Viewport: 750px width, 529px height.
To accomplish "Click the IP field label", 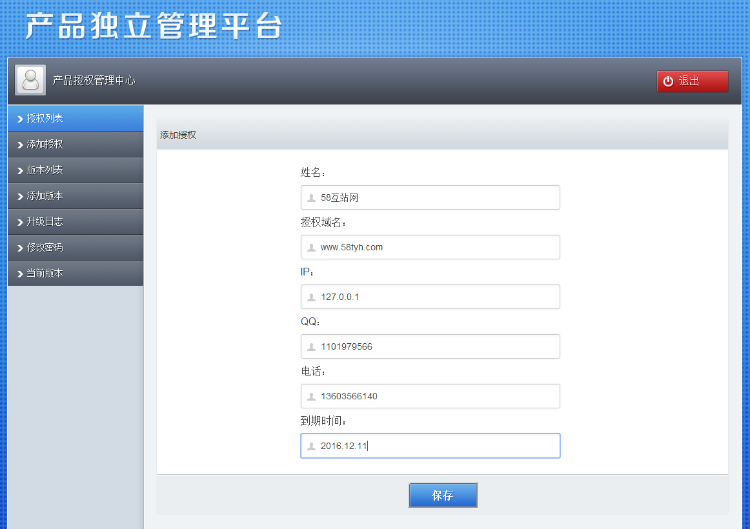I will 306,272.
